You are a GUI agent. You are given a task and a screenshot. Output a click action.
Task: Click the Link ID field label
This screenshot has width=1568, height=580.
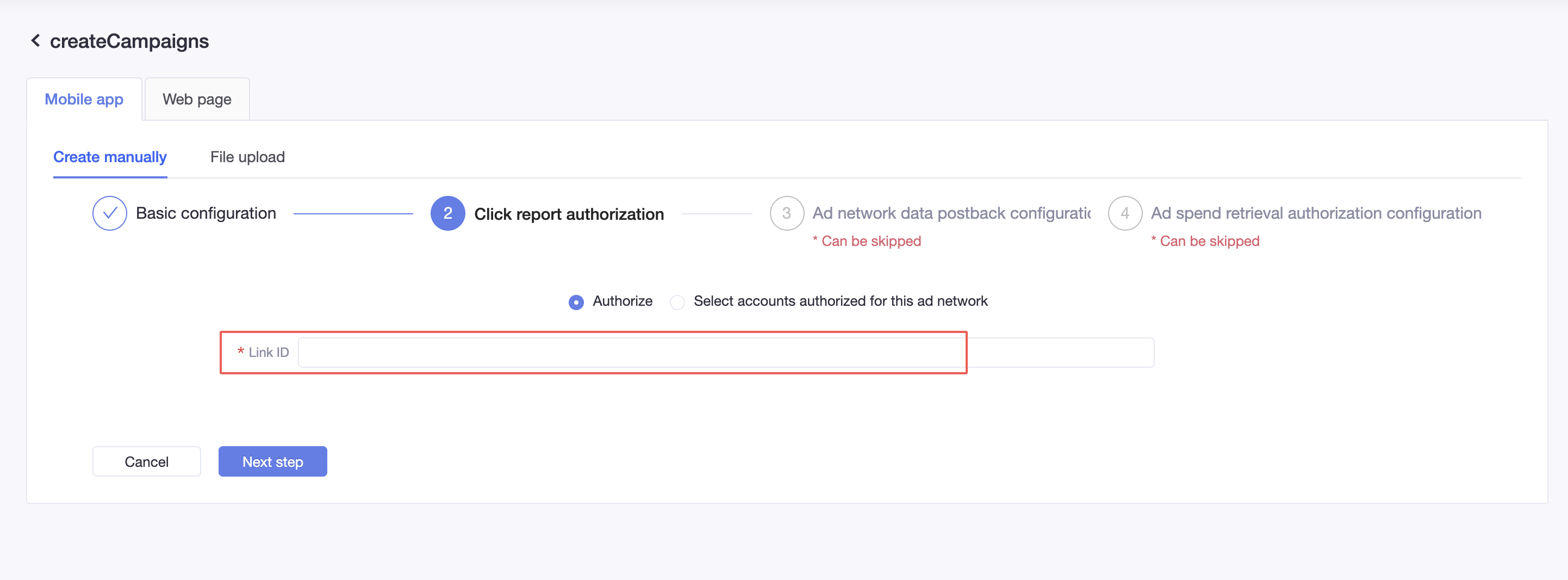(269, 353)
